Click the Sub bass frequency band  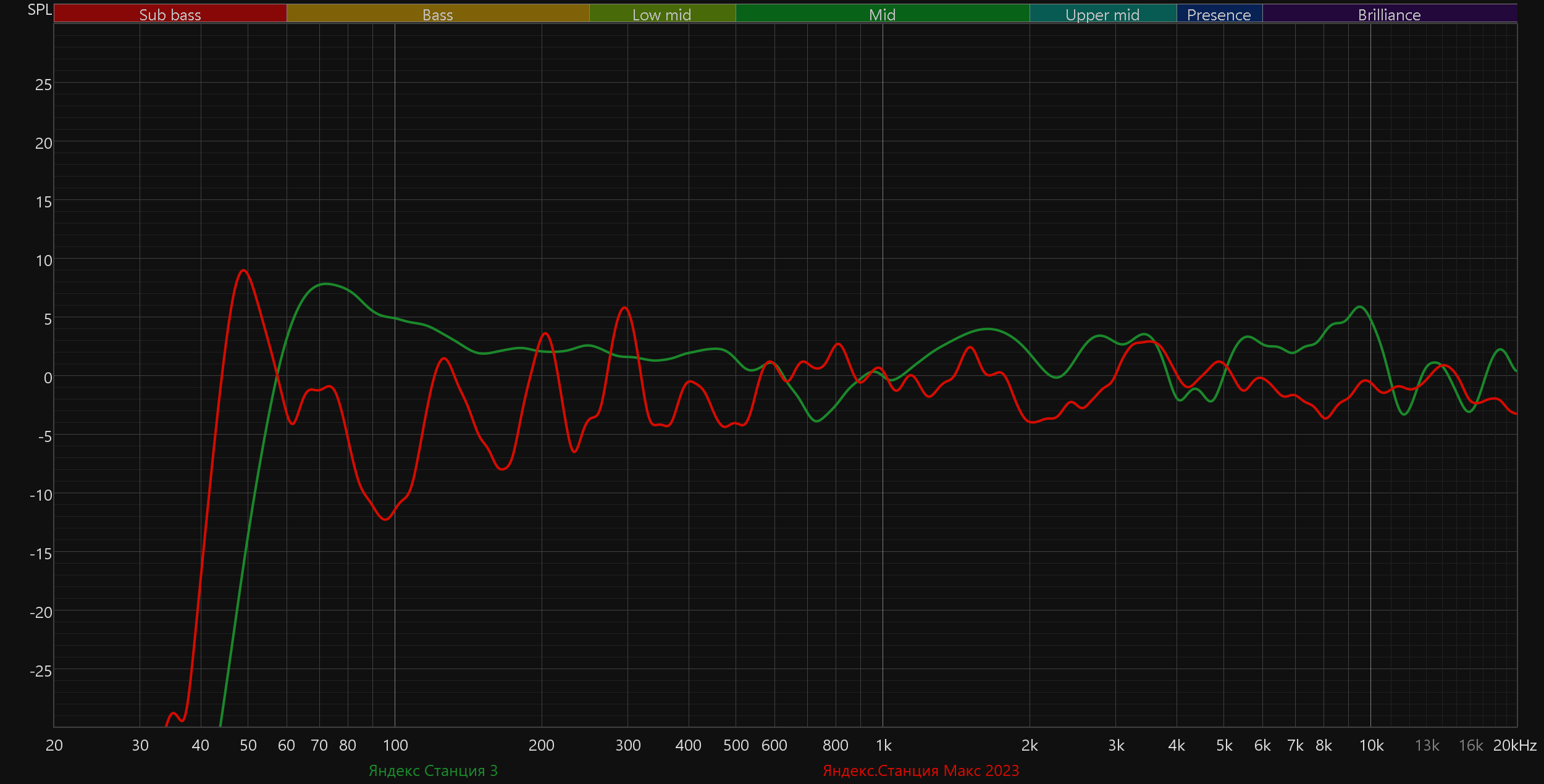[170, 14]
